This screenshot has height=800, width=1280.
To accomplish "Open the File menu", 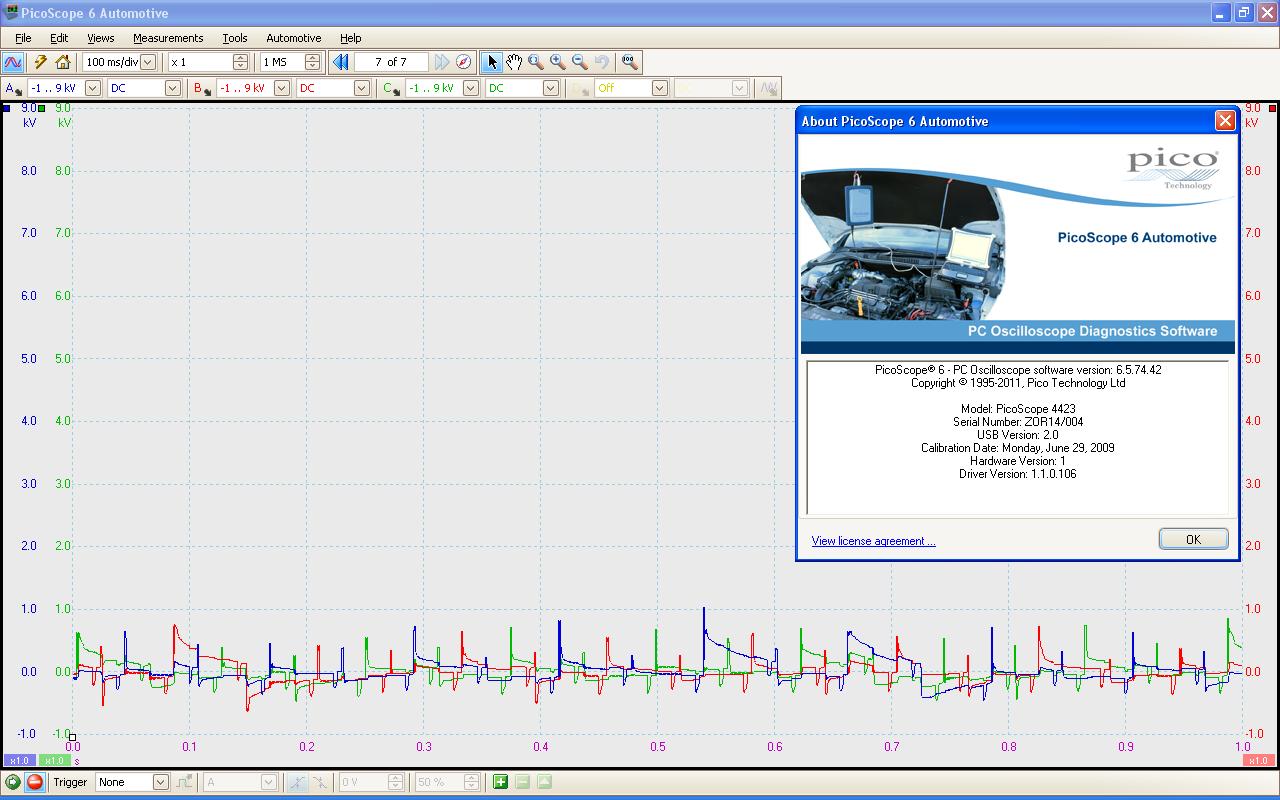I will tap(23, 38).
